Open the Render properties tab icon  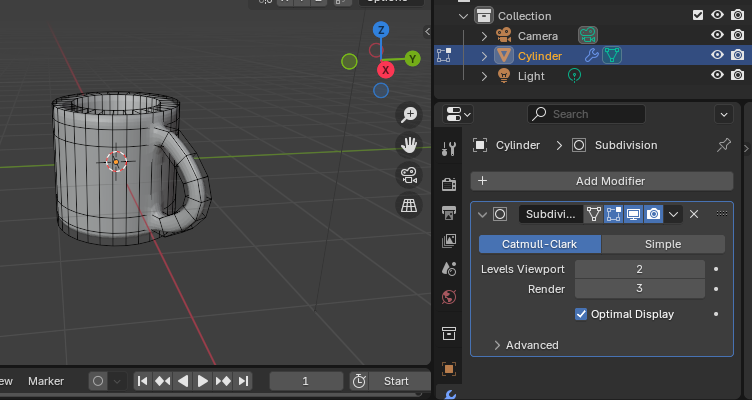pyautogui.click(x=449, y=184)
